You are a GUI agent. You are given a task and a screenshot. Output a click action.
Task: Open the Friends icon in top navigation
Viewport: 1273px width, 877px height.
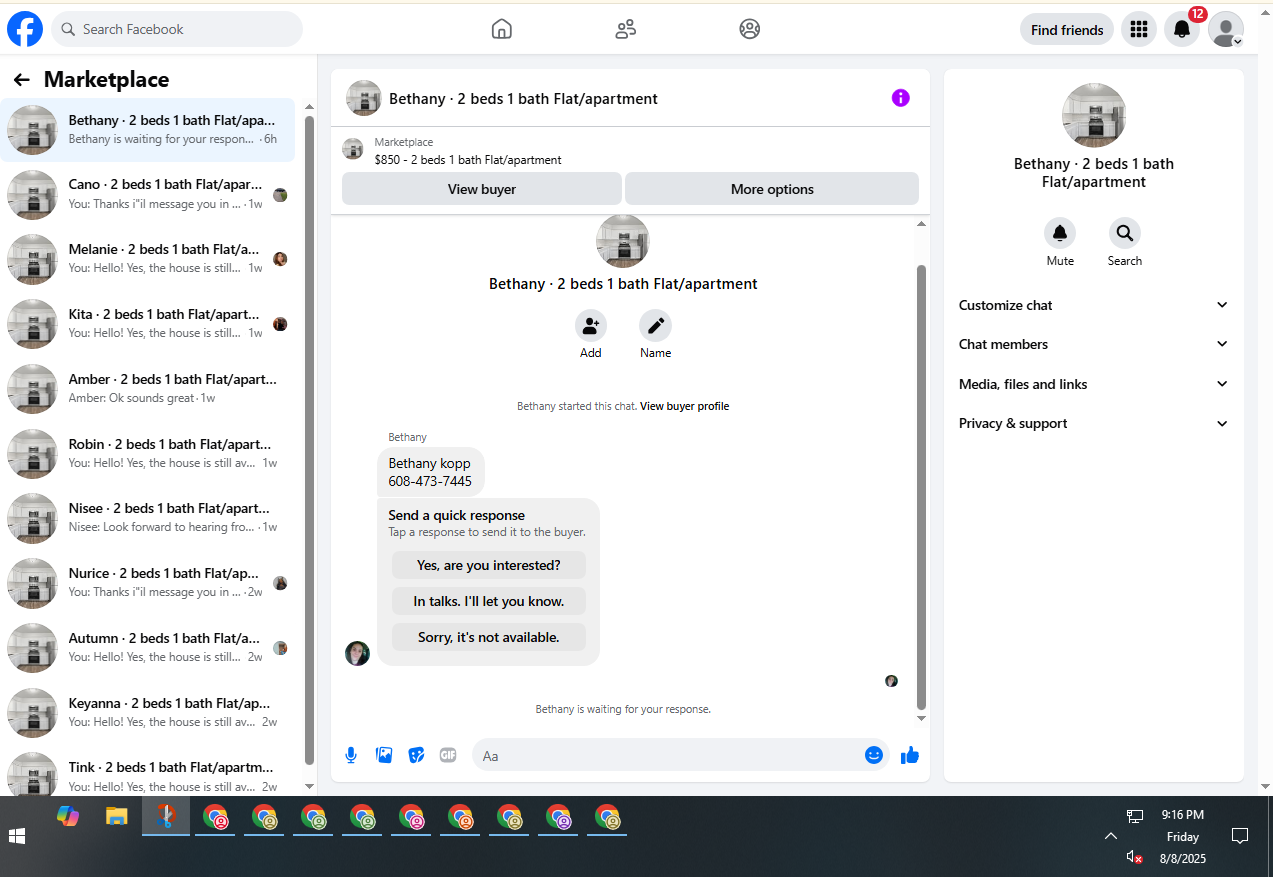click(626, 29)
